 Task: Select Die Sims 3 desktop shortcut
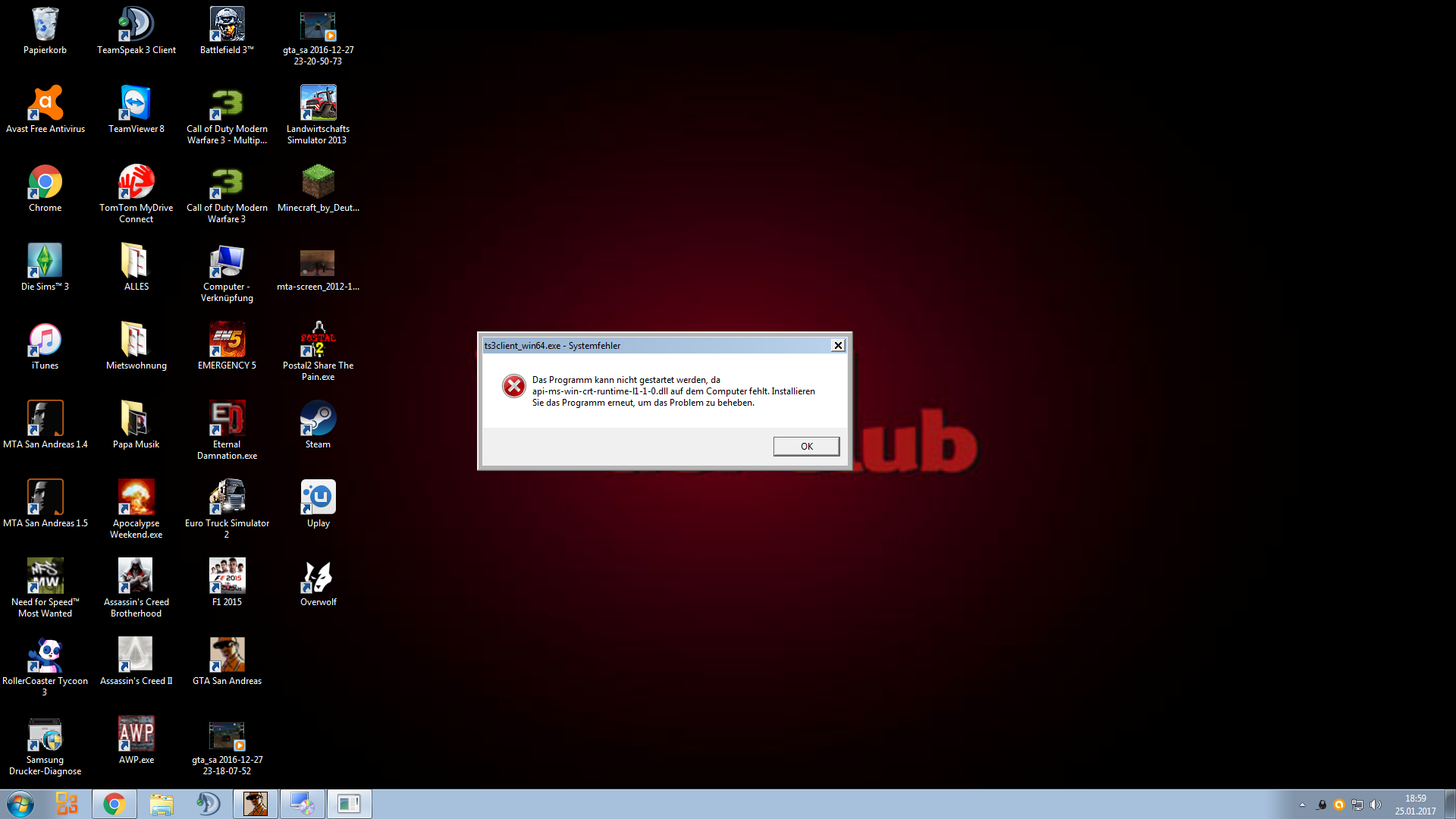click(x=45, y=268)
